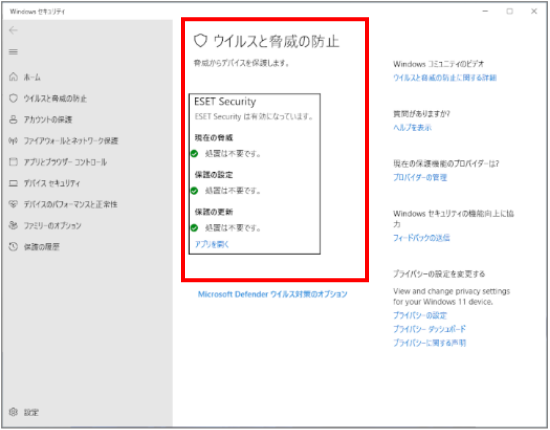Click the back arrow icon
Image resolution: width=550 pixels, height=430 pixels.
[13, 31]
